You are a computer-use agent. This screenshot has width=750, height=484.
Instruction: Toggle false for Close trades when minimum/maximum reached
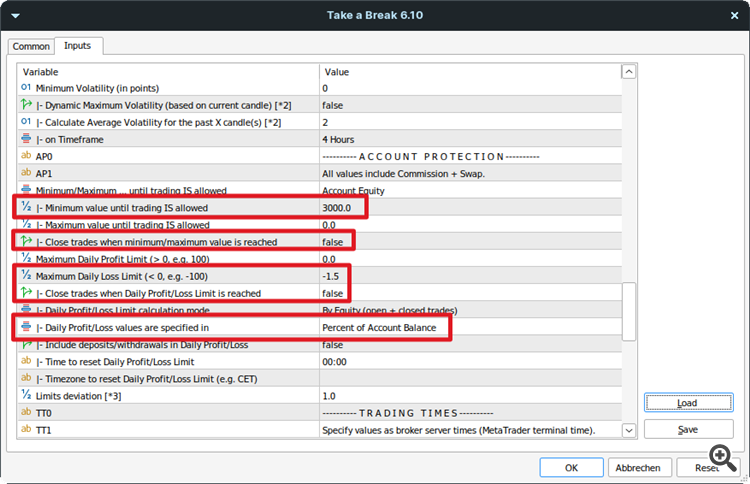[333, 242]
